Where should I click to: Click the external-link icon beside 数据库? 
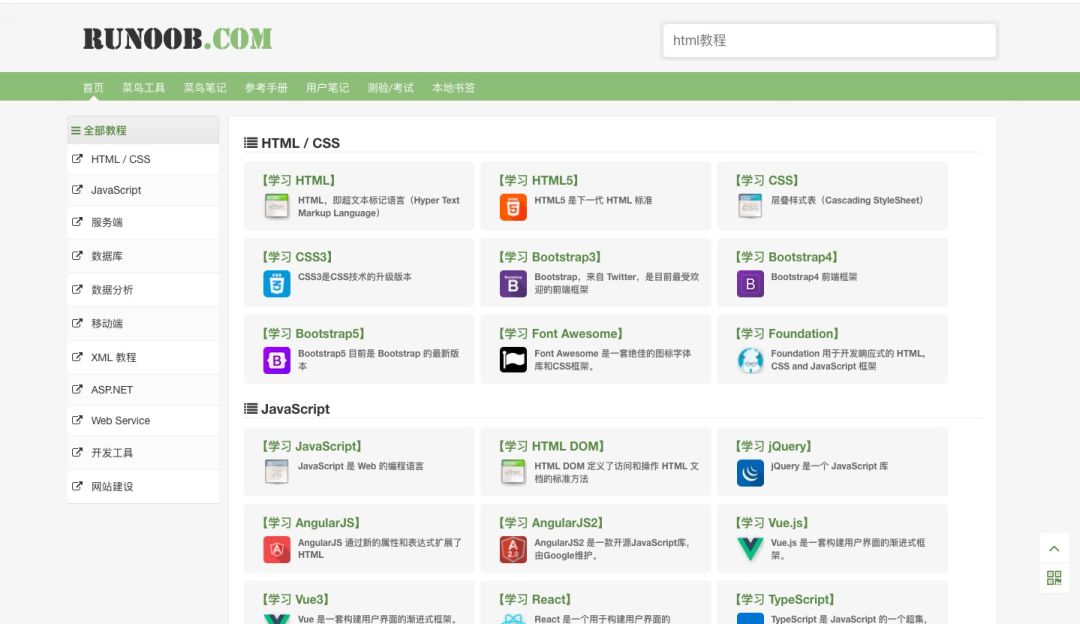point(77,256)
